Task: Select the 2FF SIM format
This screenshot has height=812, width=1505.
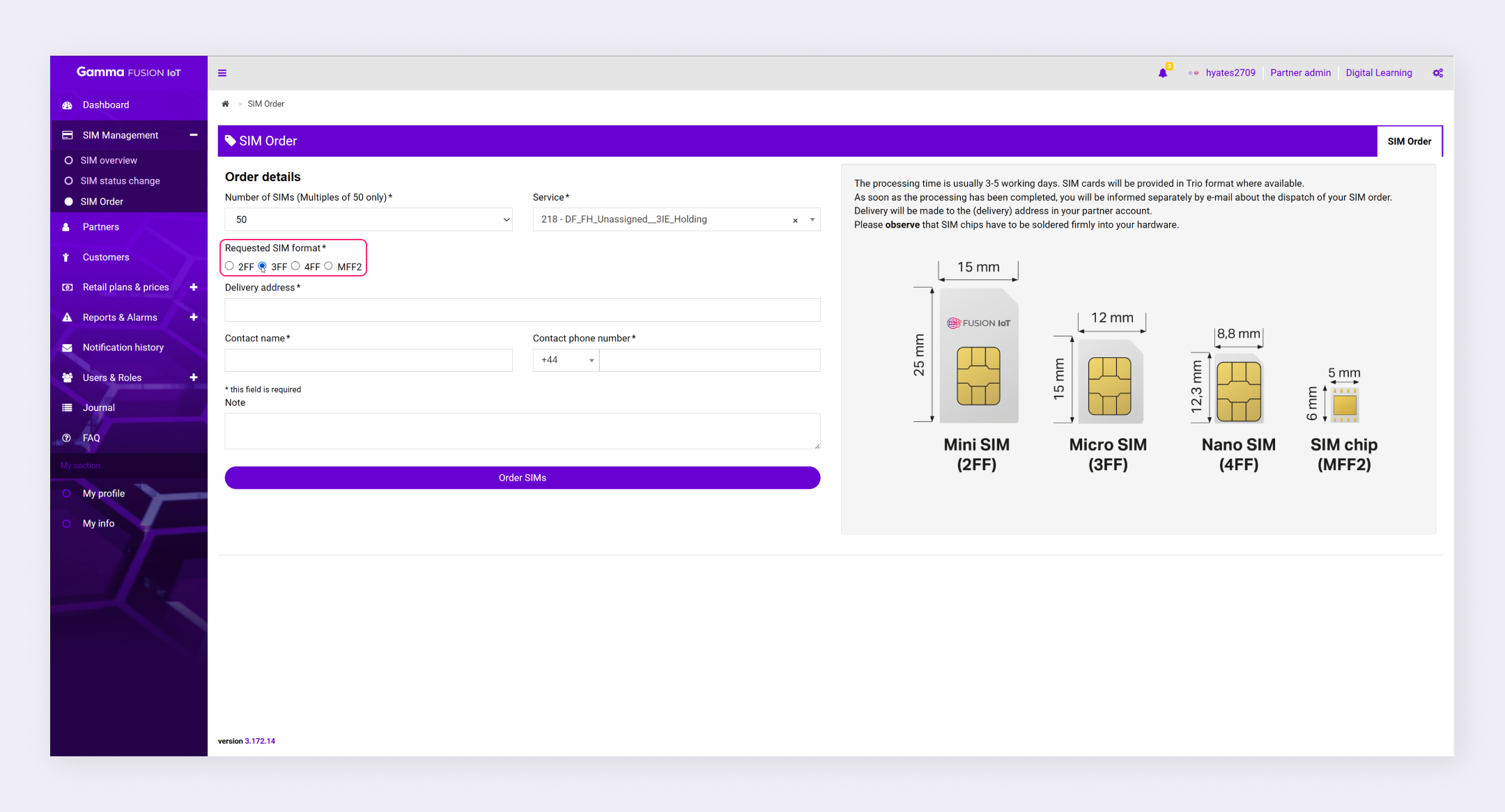Action: (x=229, y=266)
